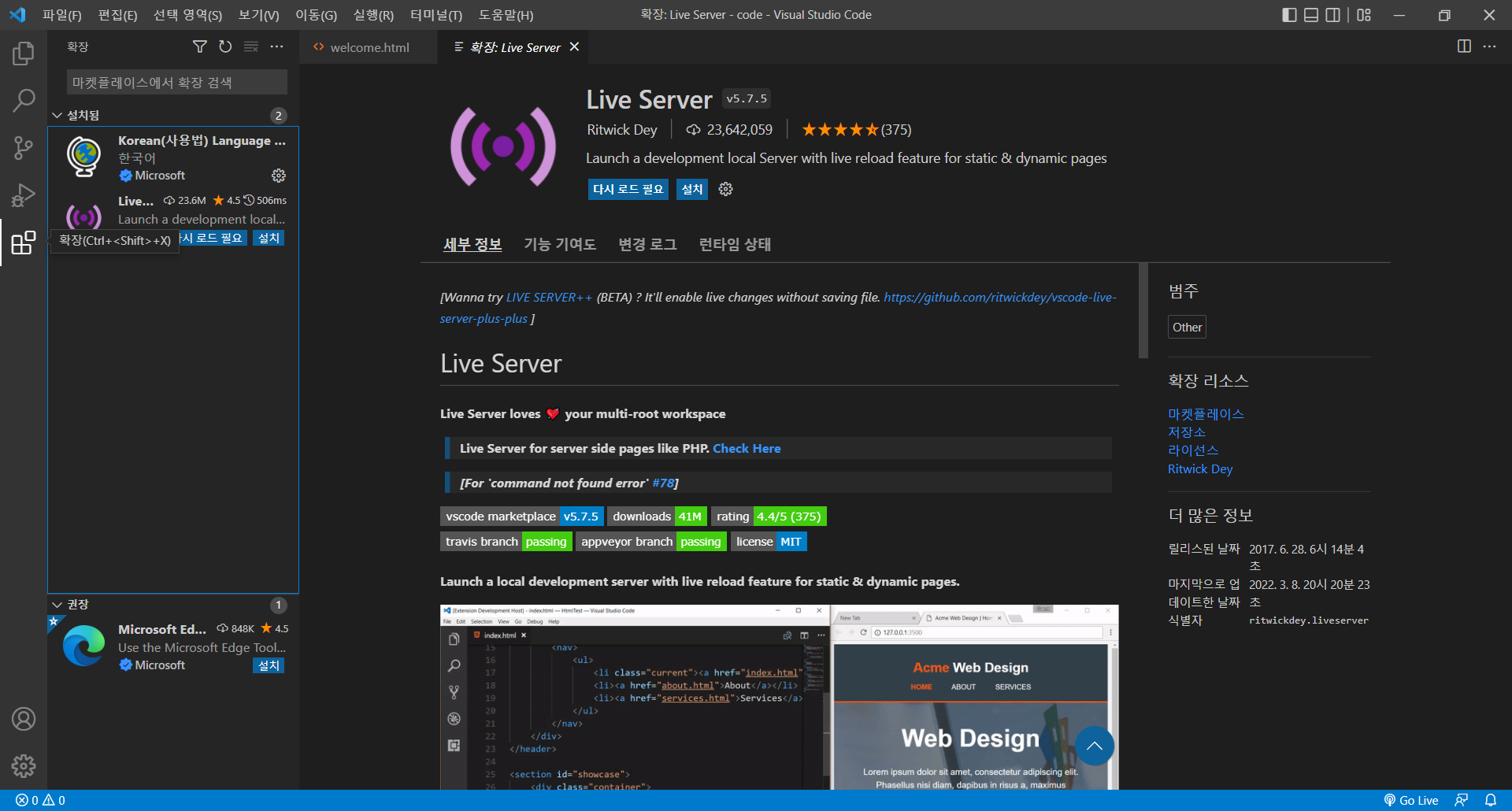The width and height of the screenshot is (1512, 811).
Task: Open the 저장소 repository link
Action: [x=1186, y=432]
